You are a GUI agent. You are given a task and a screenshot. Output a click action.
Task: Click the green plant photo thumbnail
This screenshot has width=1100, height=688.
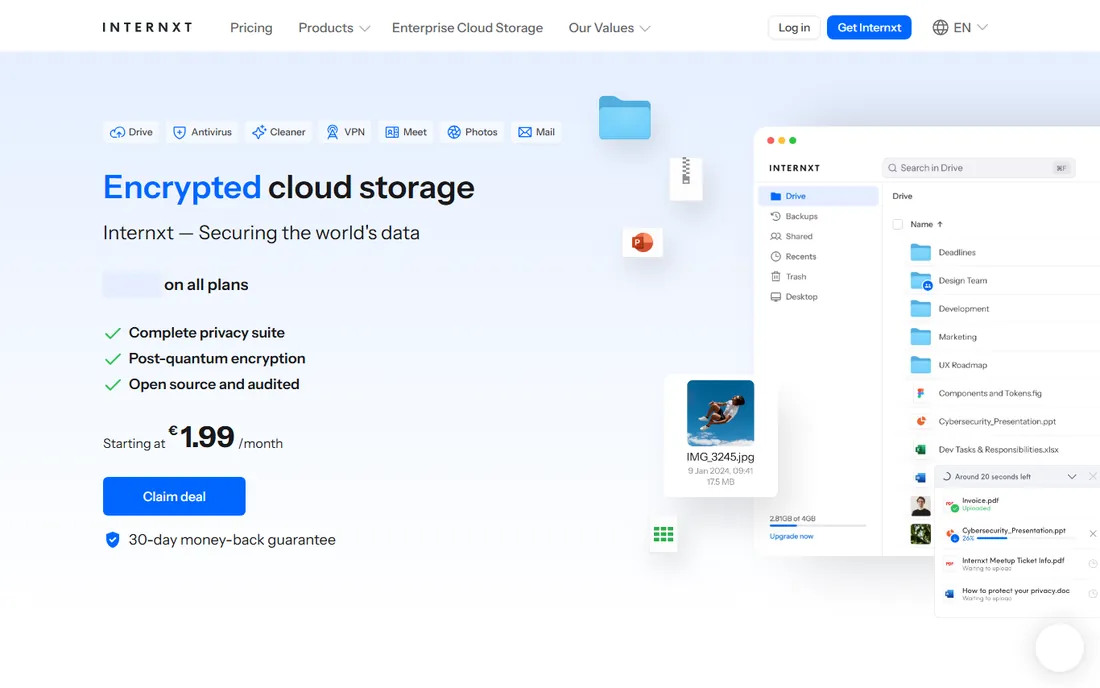[x=920, y=534]
